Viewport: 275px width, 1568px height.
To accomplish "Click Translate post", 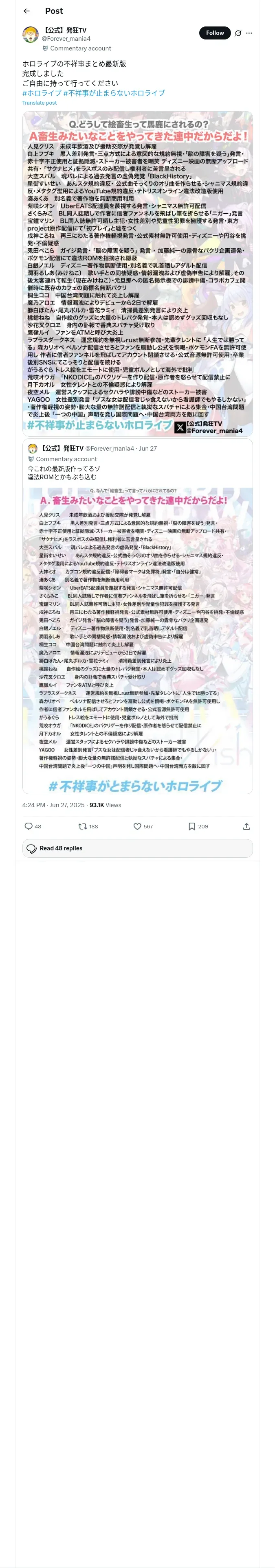I will click(39, 103).
